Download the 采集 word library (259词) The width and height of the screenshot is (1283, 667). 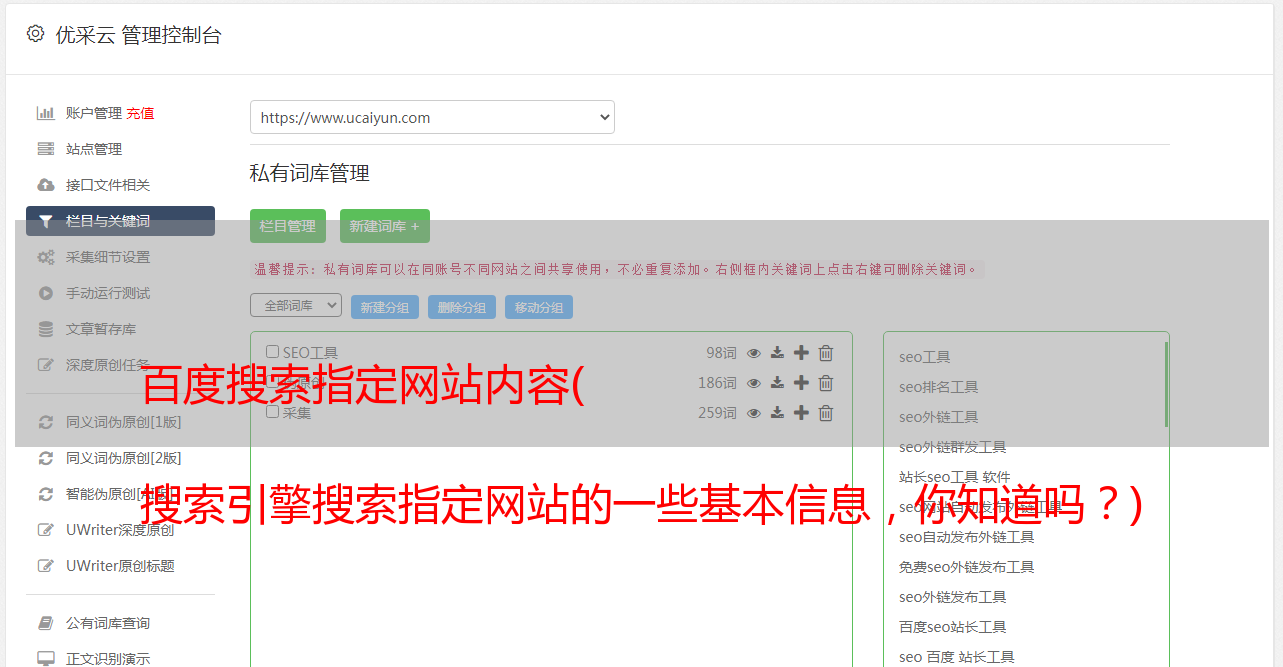point(777,413)
